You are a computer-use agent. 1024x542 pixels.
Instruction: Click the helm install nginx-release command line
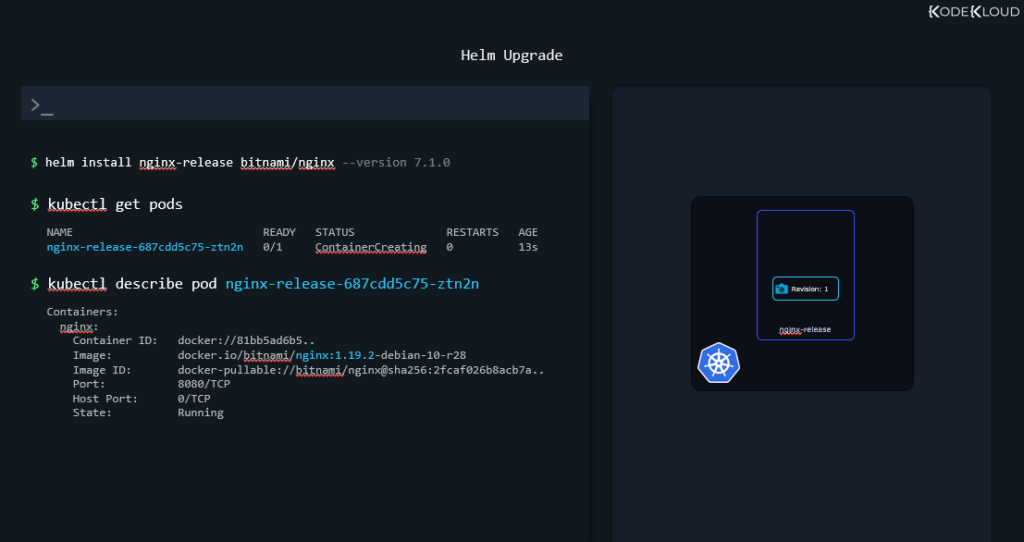[240, 163]
